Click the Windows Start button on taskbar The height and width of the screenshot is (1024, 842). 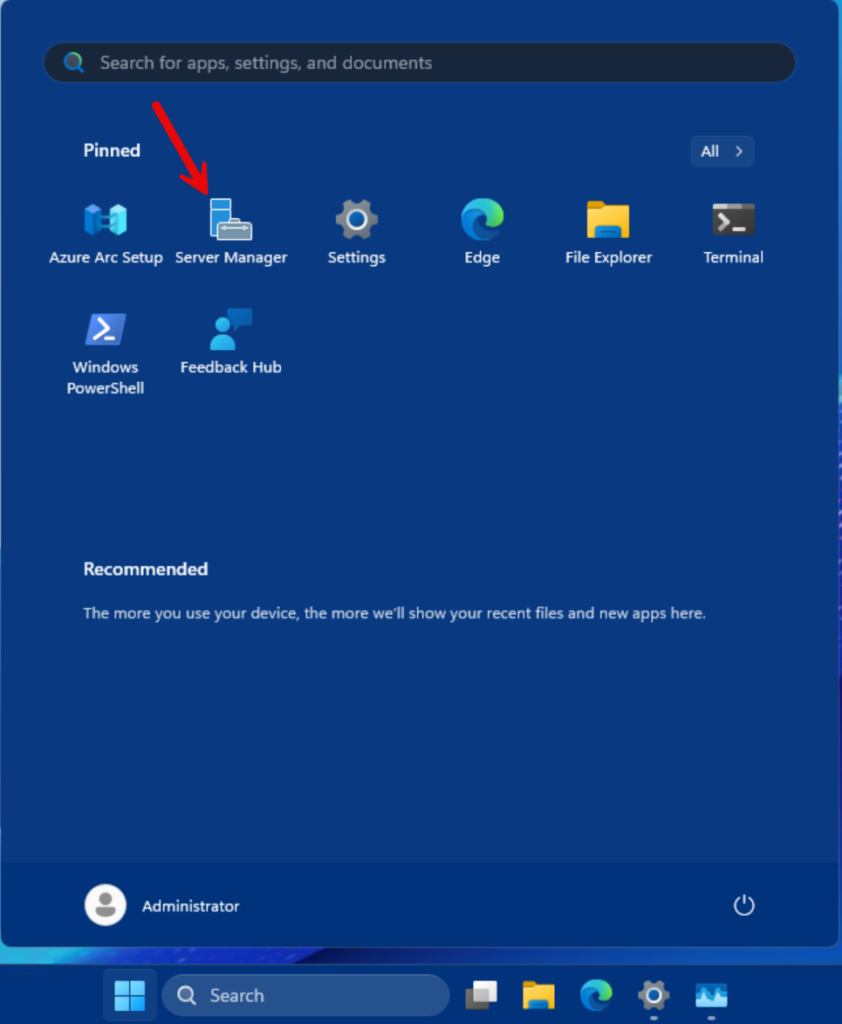pyautogui.click(x=129, y=995)
